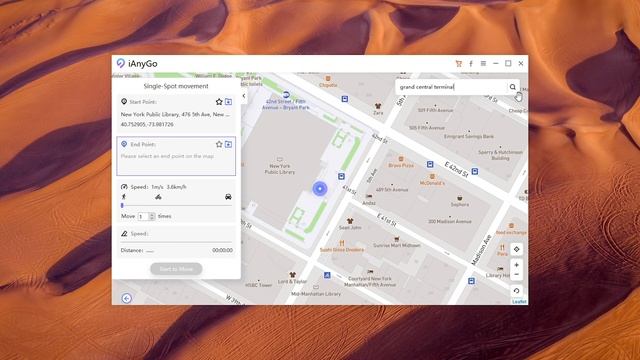
Task: Click the 489 5th Avenue label
Action: (x=392, y=189)
